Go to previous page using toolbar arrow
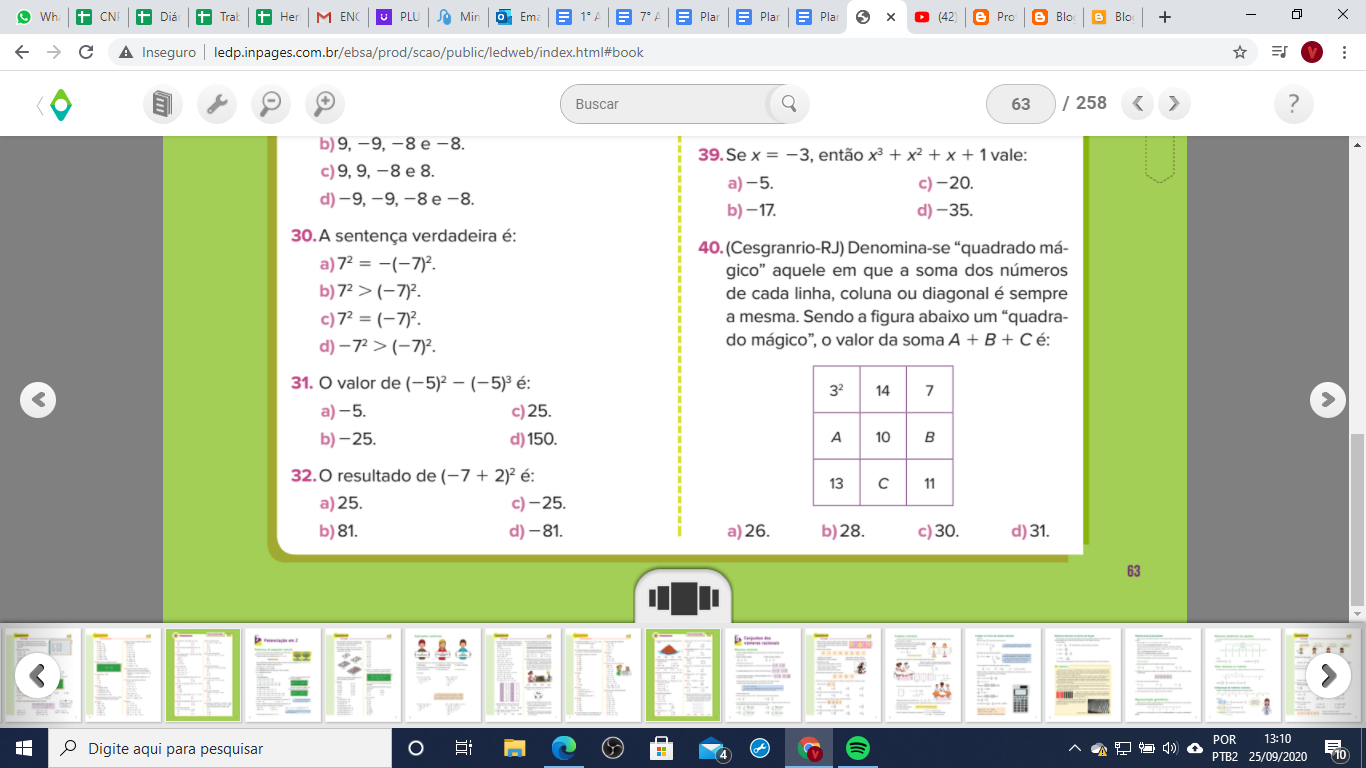Screen dimensions: 1366x768 pyautogui.click(x=1138, y=103)
